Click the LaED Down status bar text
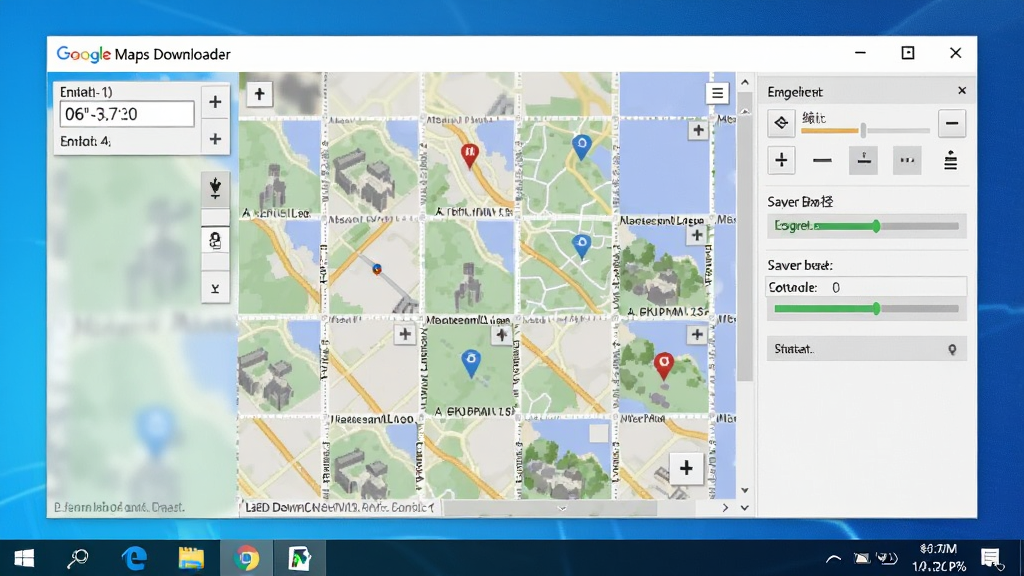The height and width of the screenshot is (576, 1024). click(x=340, y=507)
